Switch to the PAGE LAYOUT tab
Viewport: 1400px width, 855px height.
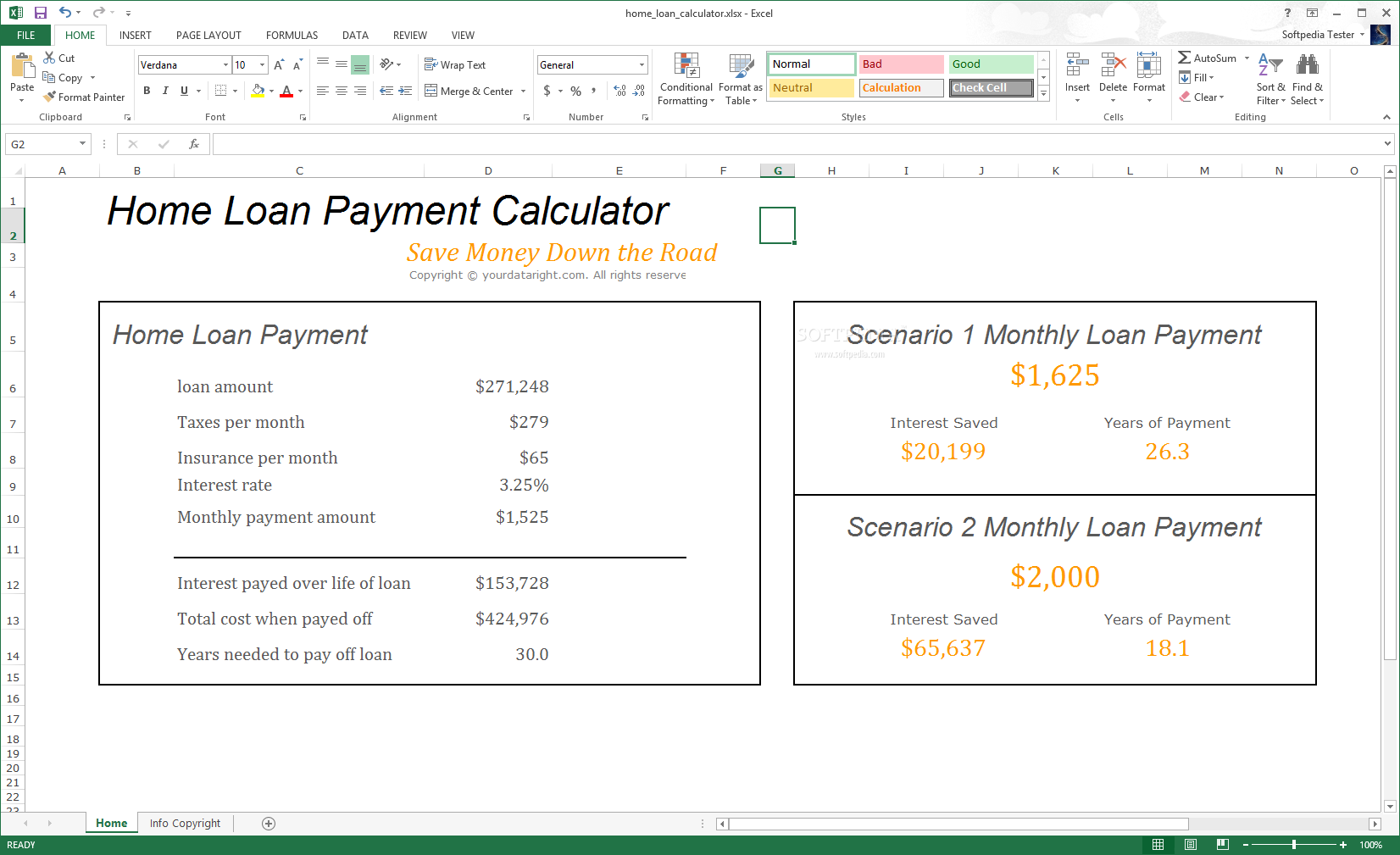(x=208, y=35)
